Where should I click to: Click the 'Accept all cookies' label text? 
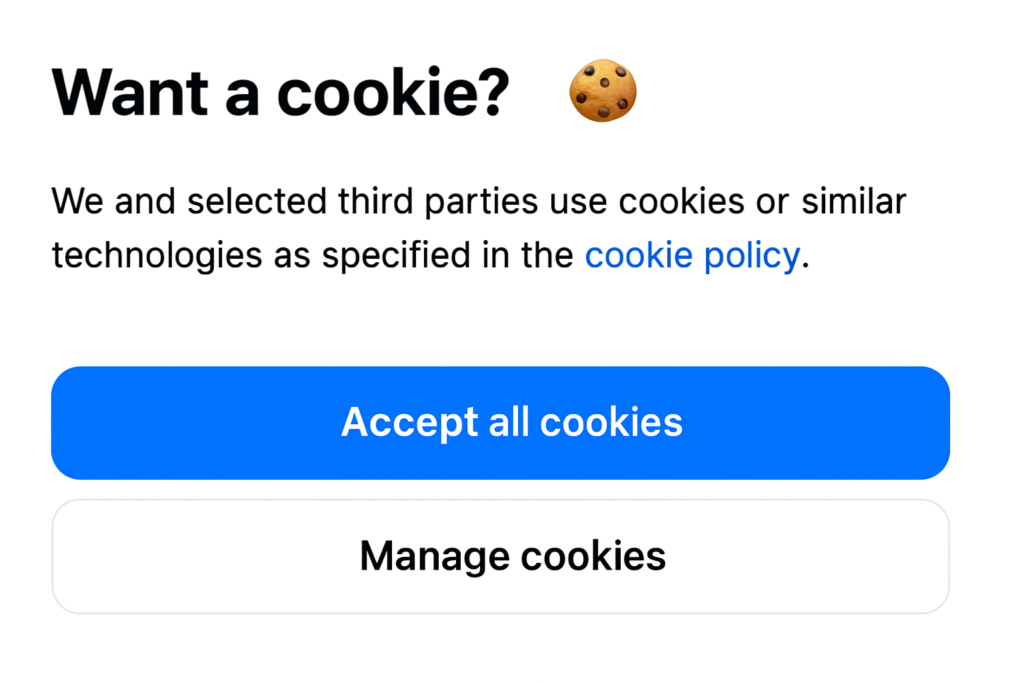(512, 422)
